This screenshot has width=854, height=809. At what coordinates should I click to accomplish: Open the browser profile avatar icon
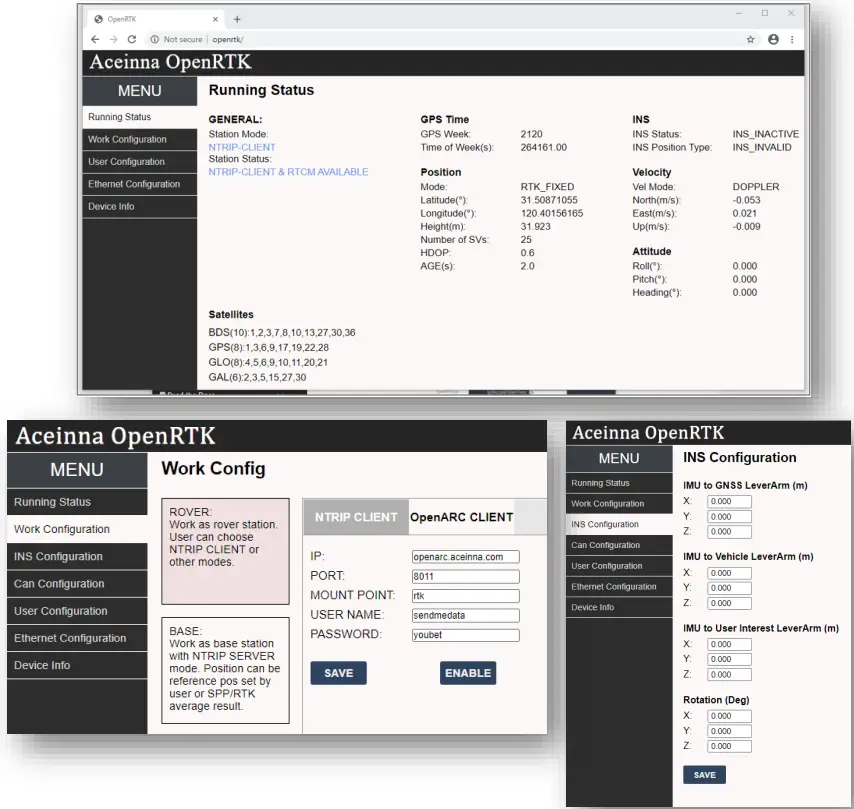pyautogui.click(x=774, y=39)
